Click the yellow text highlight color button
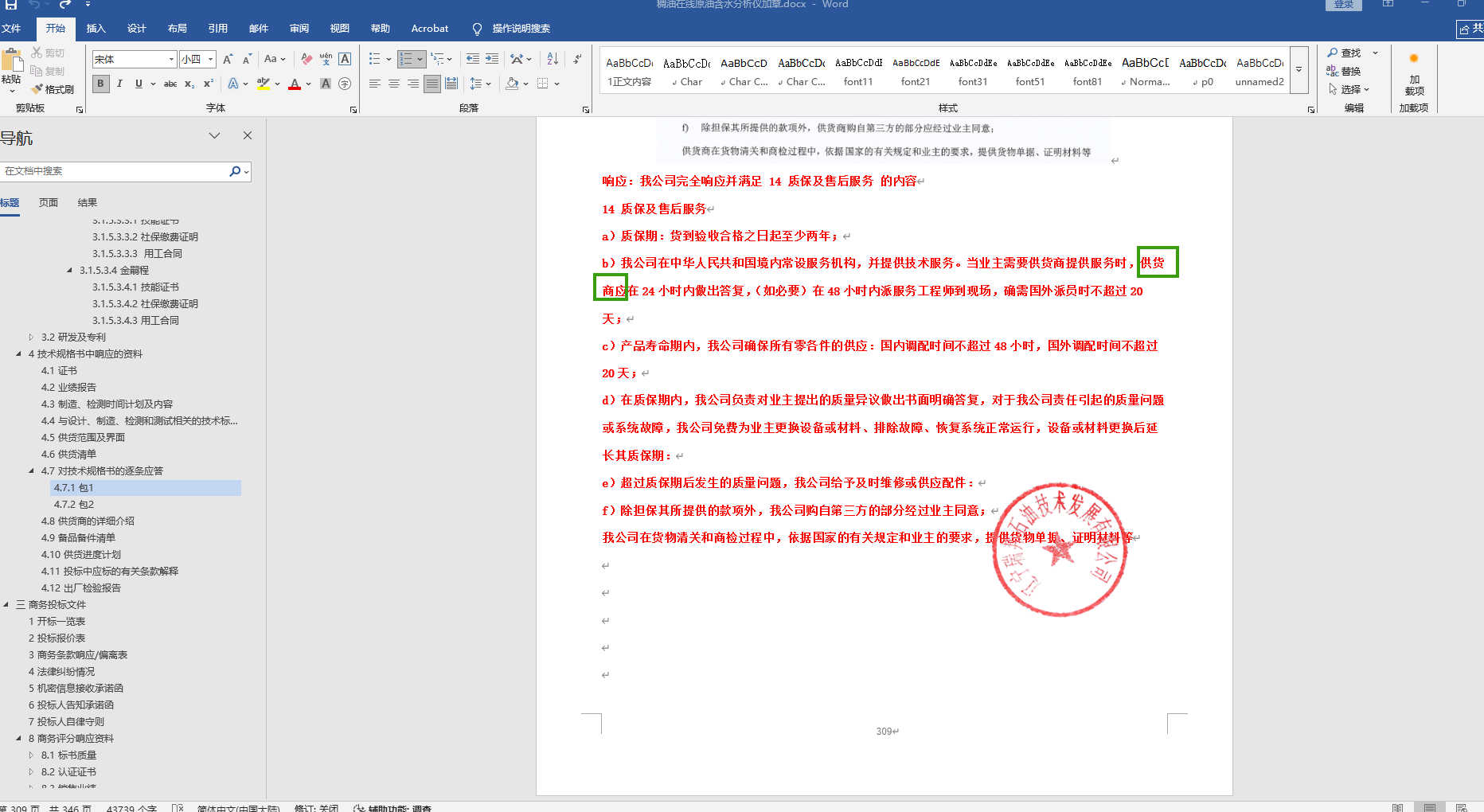This screenshot has width=1484, height=812. coord(264,84)
